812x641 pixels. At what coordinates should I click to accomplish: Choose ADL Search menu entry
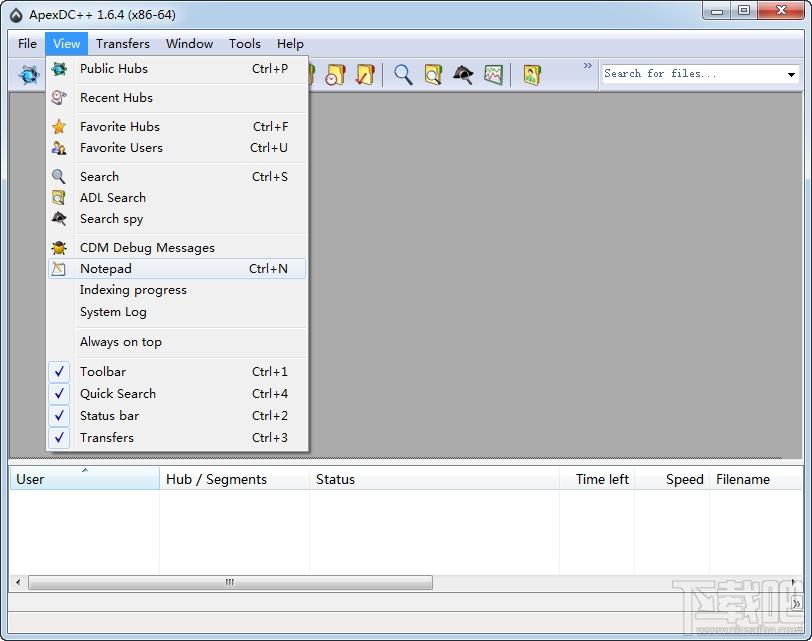pyautogui.click(x=177, y=197)
